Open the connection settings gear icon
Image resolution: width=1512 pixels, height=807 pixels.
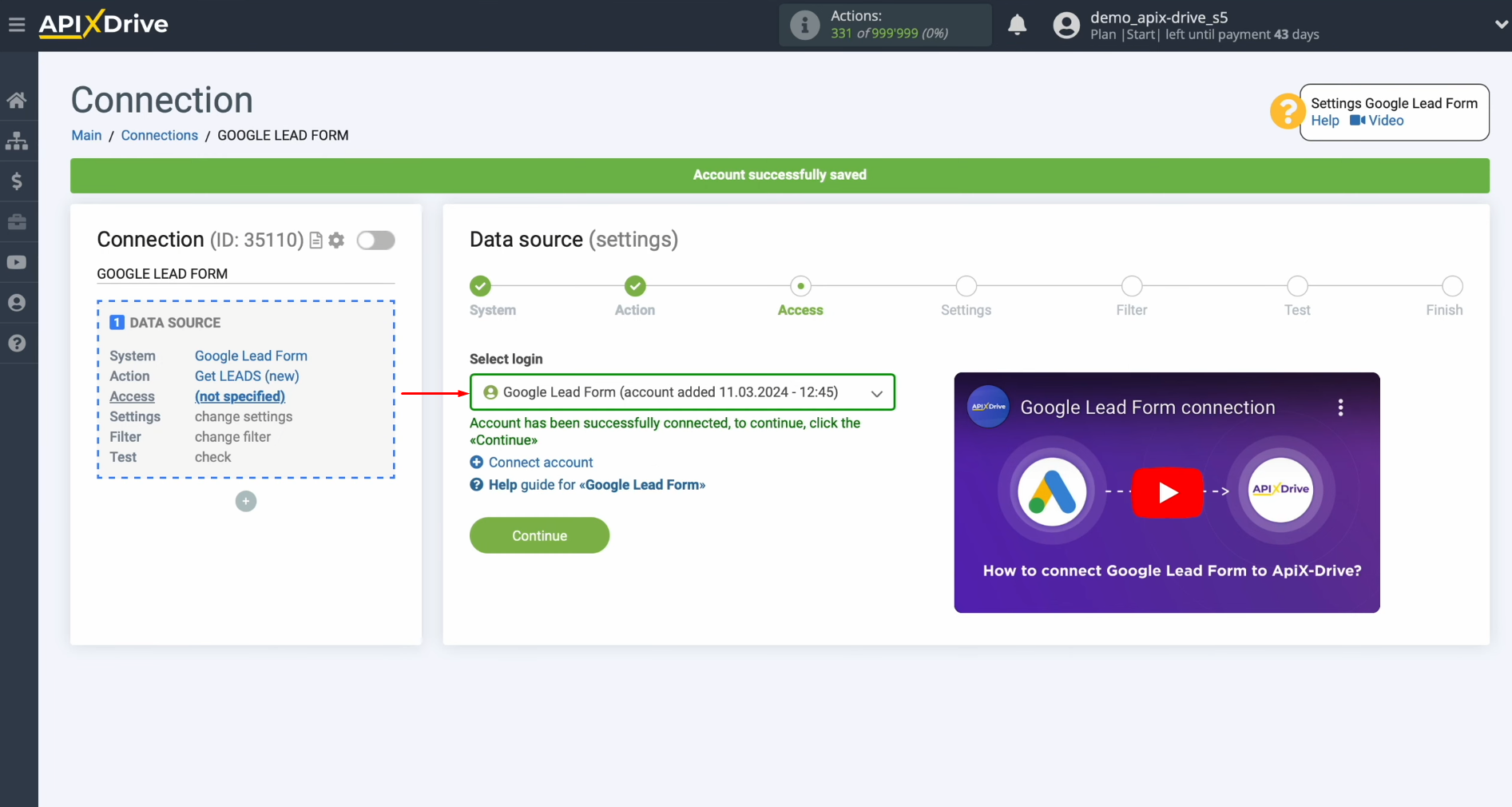tap(336, 240)
